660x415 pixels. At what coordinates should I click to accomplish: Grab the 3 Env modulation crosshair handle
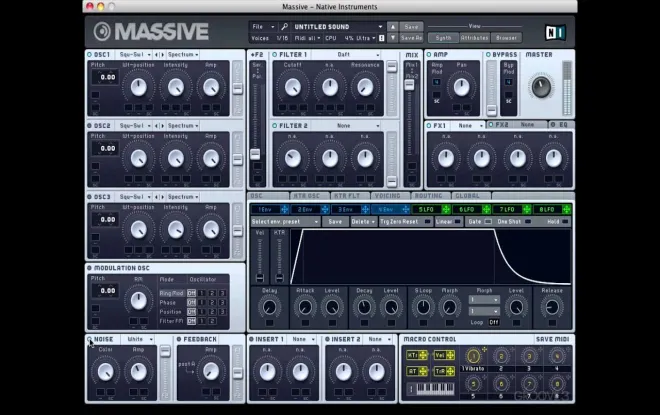click(365, 209)
